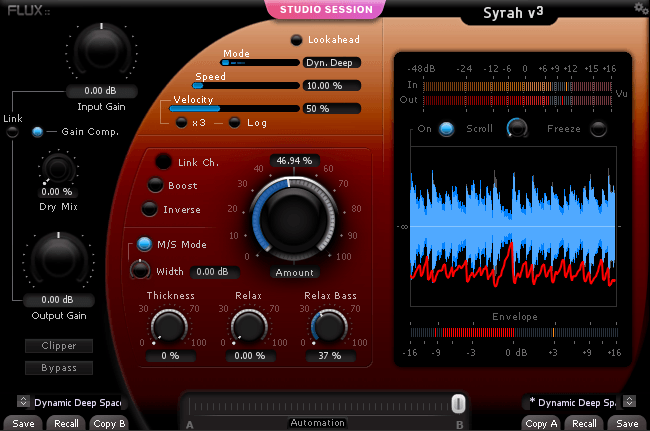This screenshot has height=431, width=650.
Task: Click the Dry Mix knob
Action: [58, 169]
